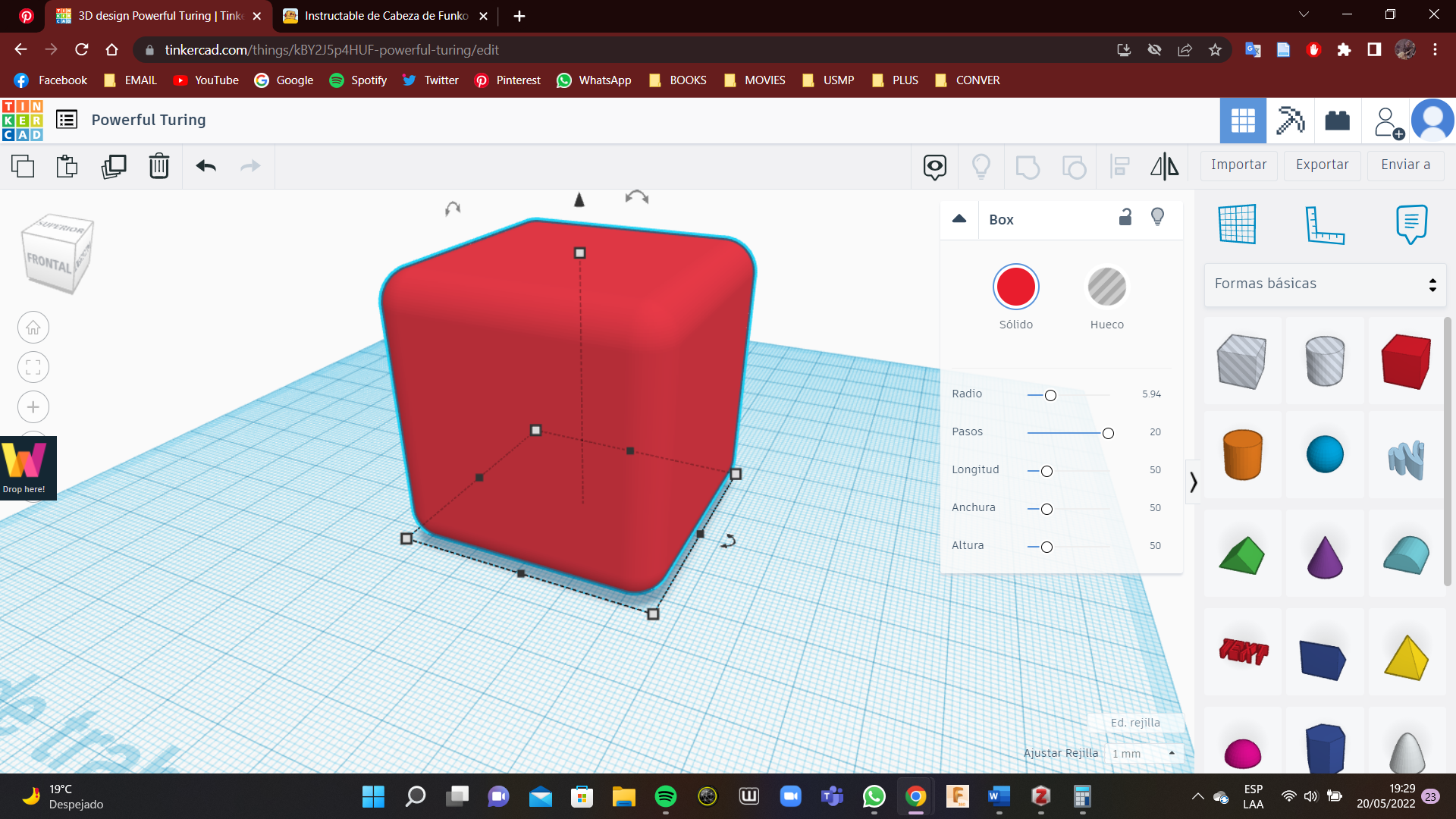Open the Blocks pickaxe mode
The image size is (1456, 819).
(1290, 121)
